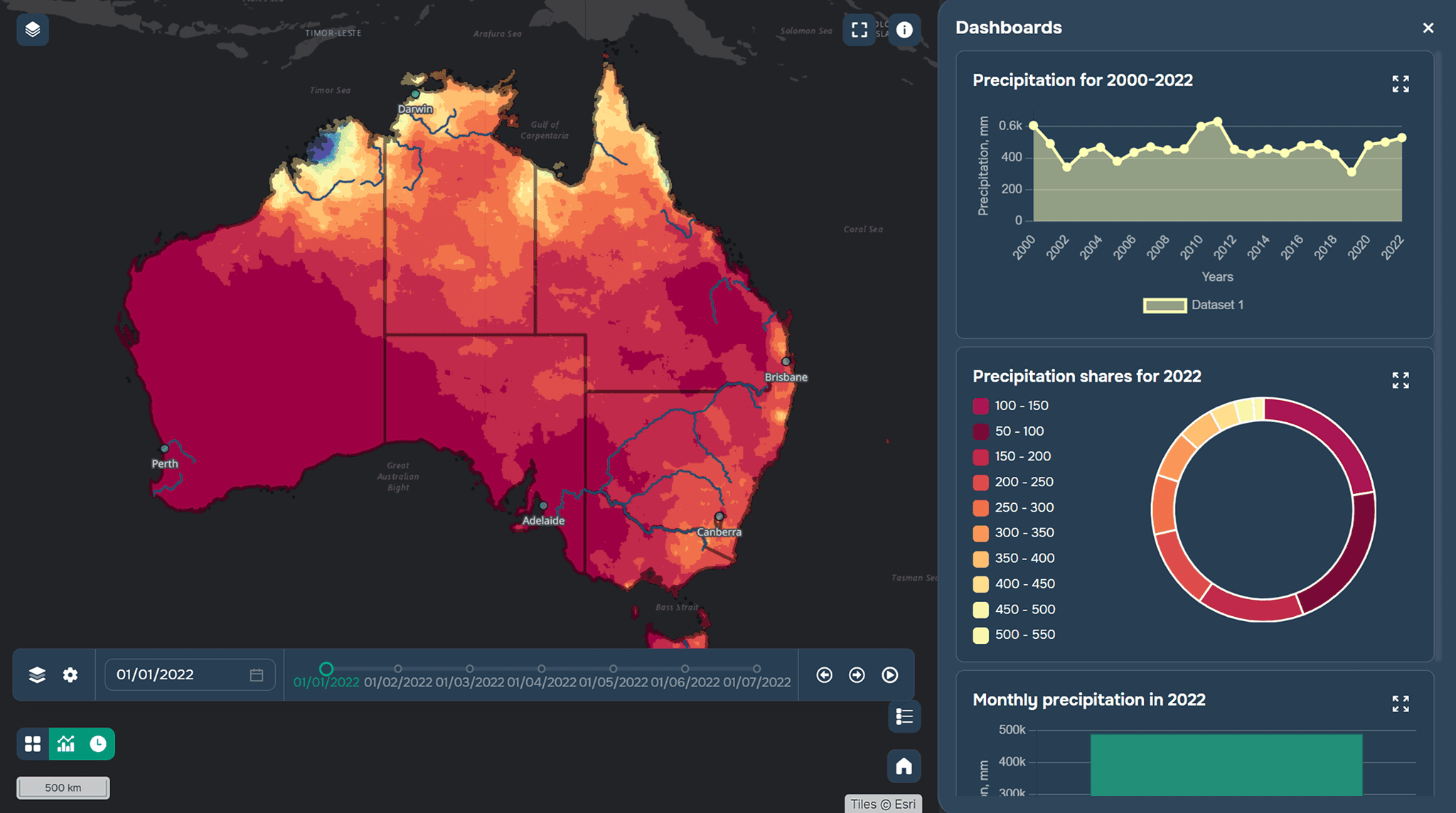Open the map info button
1456x813 pixels.
(904, 30)
